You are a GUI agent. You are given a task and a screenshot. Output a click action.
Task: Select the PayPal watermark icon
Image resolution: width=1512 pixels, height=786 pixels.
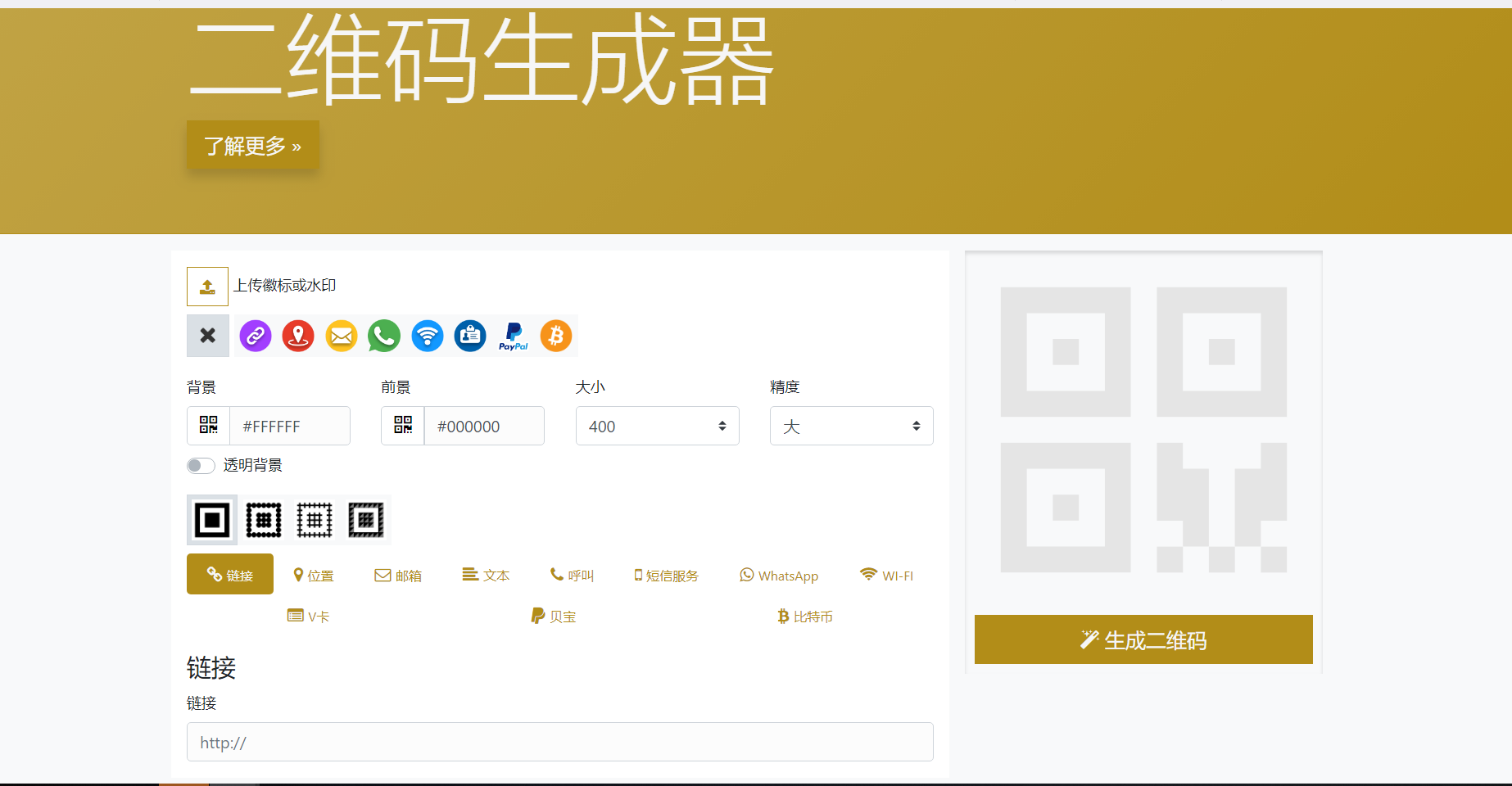[513, 336]
